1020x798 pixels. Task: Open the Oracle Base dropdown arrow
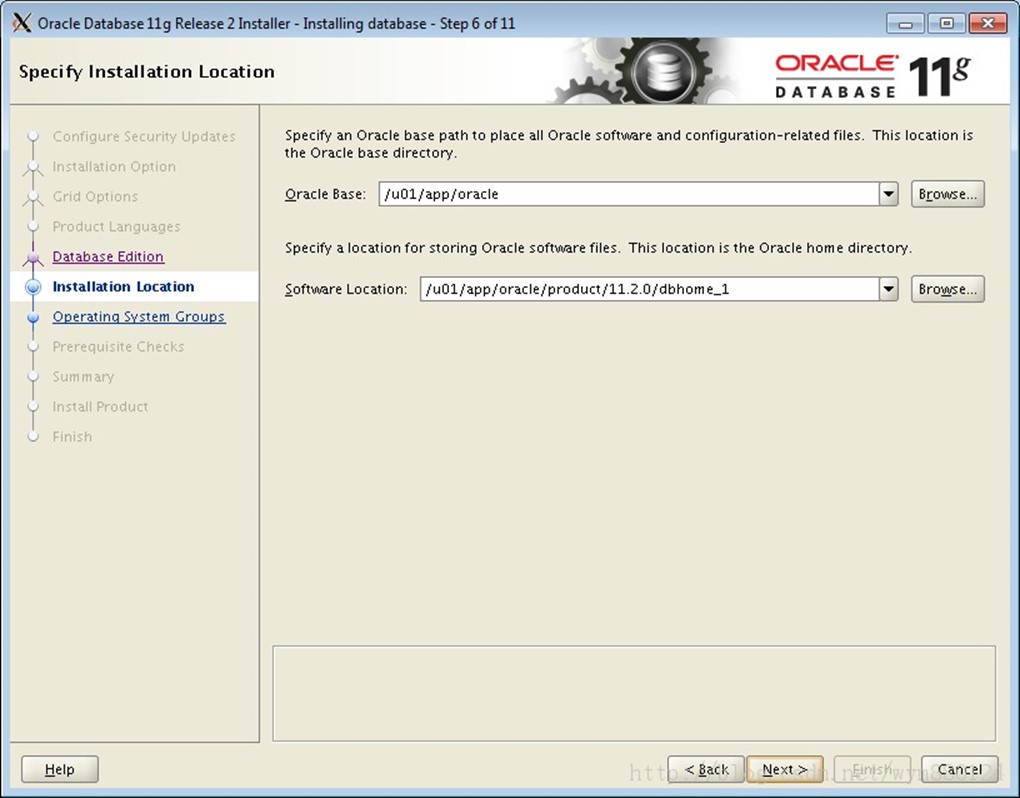[889, 194]
